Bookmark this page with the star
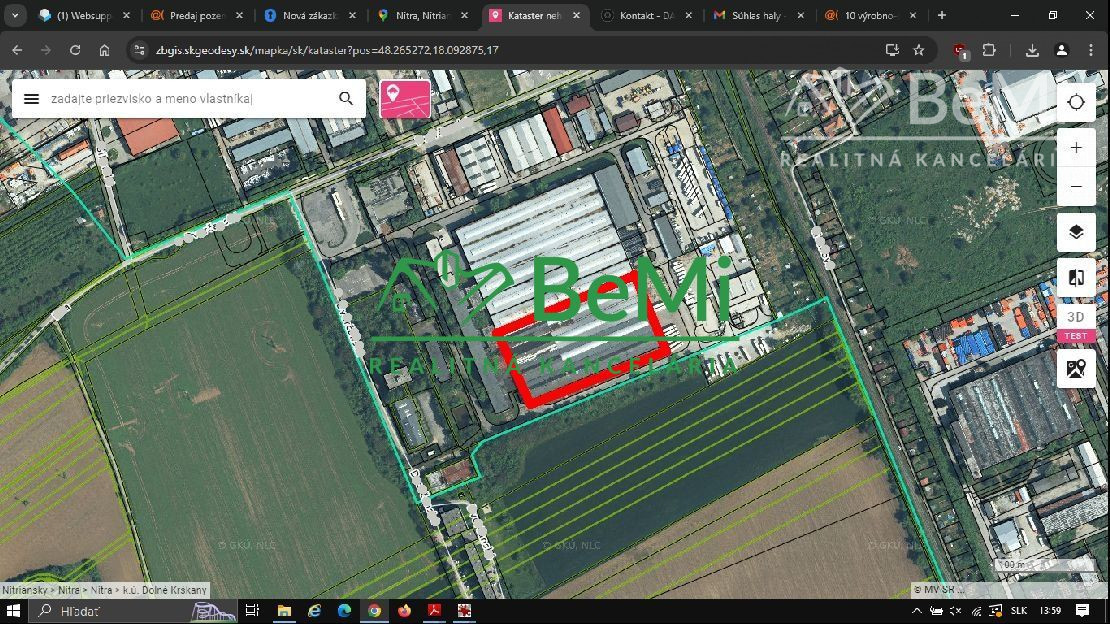This screenshot has width=1110, height=624. click(x=919, y=50)
